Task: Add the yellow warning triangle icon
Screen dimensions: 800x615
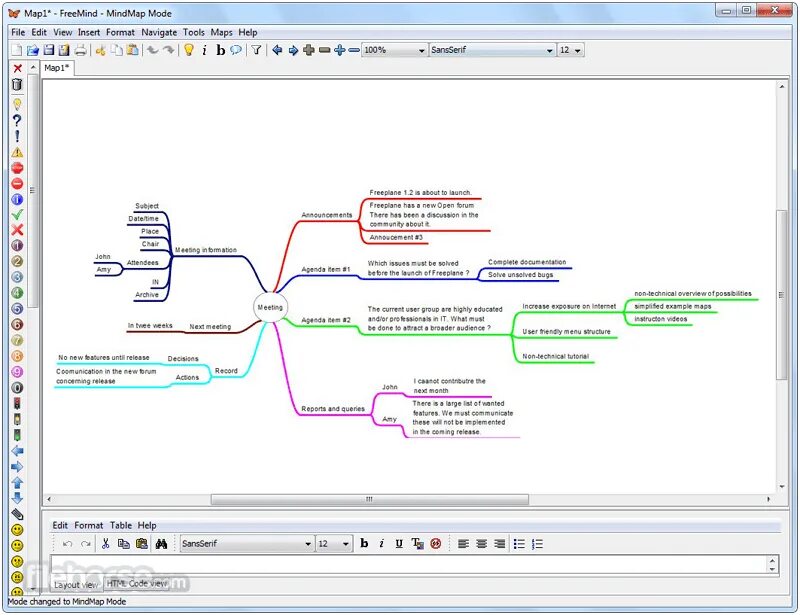Action: [17, 152]
